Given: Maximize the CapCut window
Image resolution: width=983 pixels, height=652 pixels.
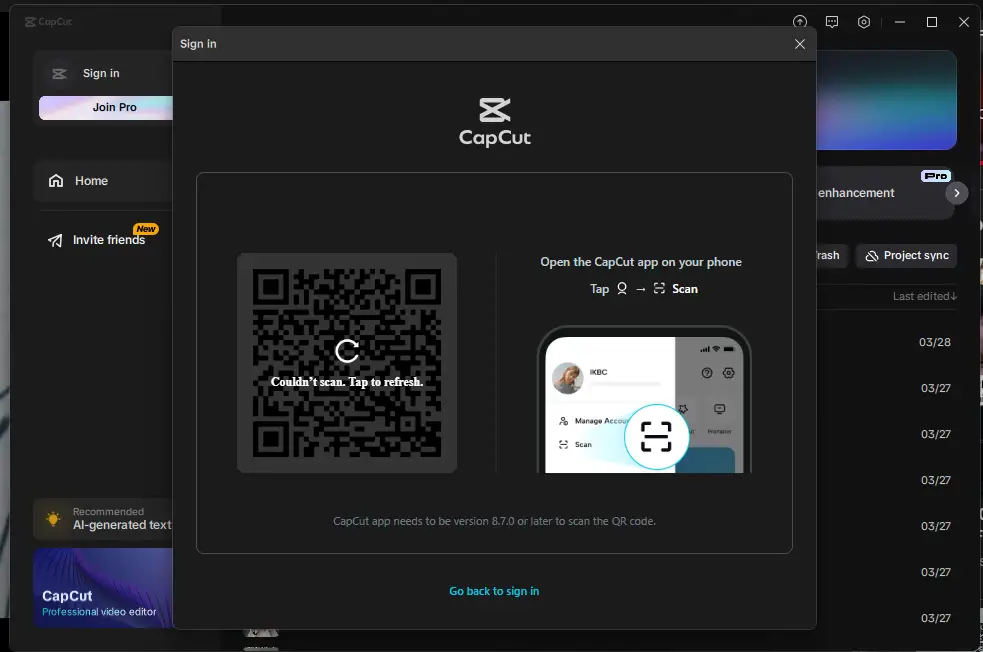Looking at the screenshot, I should 932,22.
